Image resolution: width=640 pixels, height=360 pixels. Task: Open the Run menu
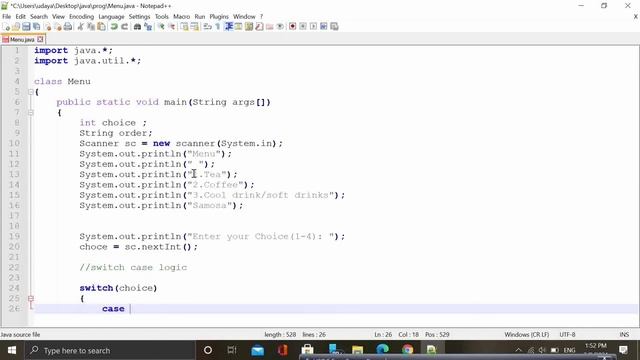200,17
